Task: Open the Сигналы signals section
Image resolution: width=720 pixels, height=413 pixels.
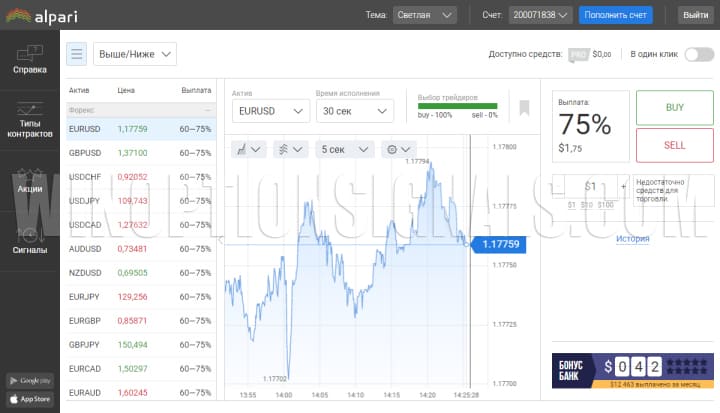Action: 29,241
